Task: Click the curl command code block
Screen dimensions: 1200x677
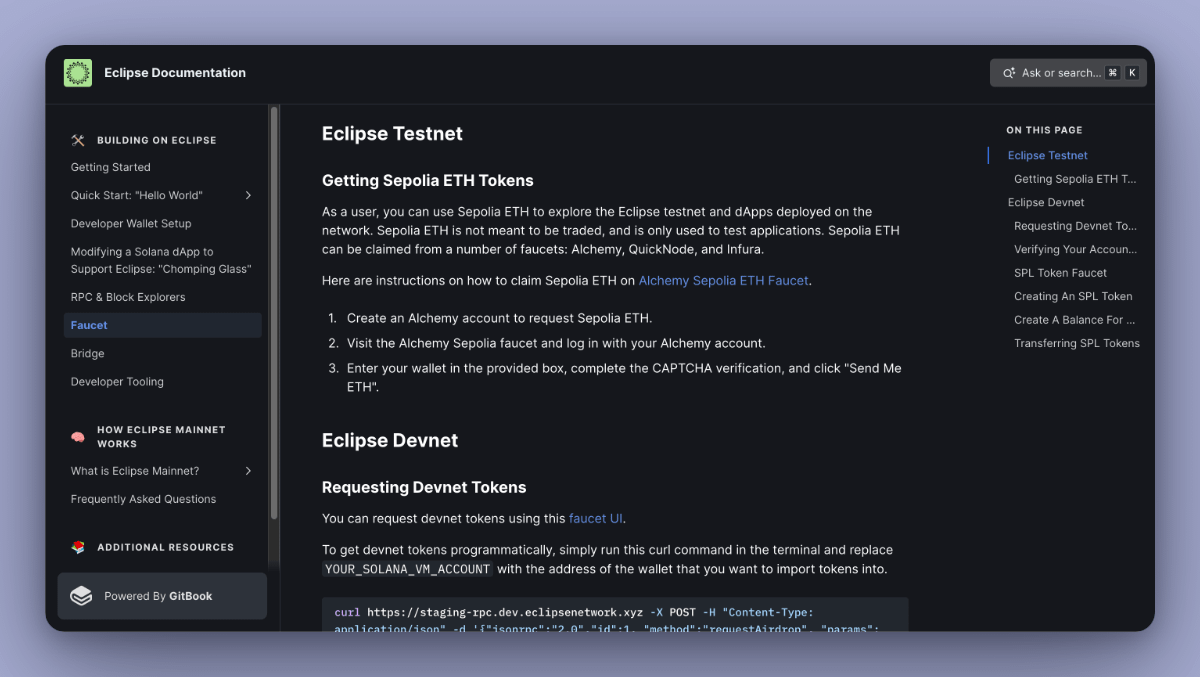Action: 615,615
